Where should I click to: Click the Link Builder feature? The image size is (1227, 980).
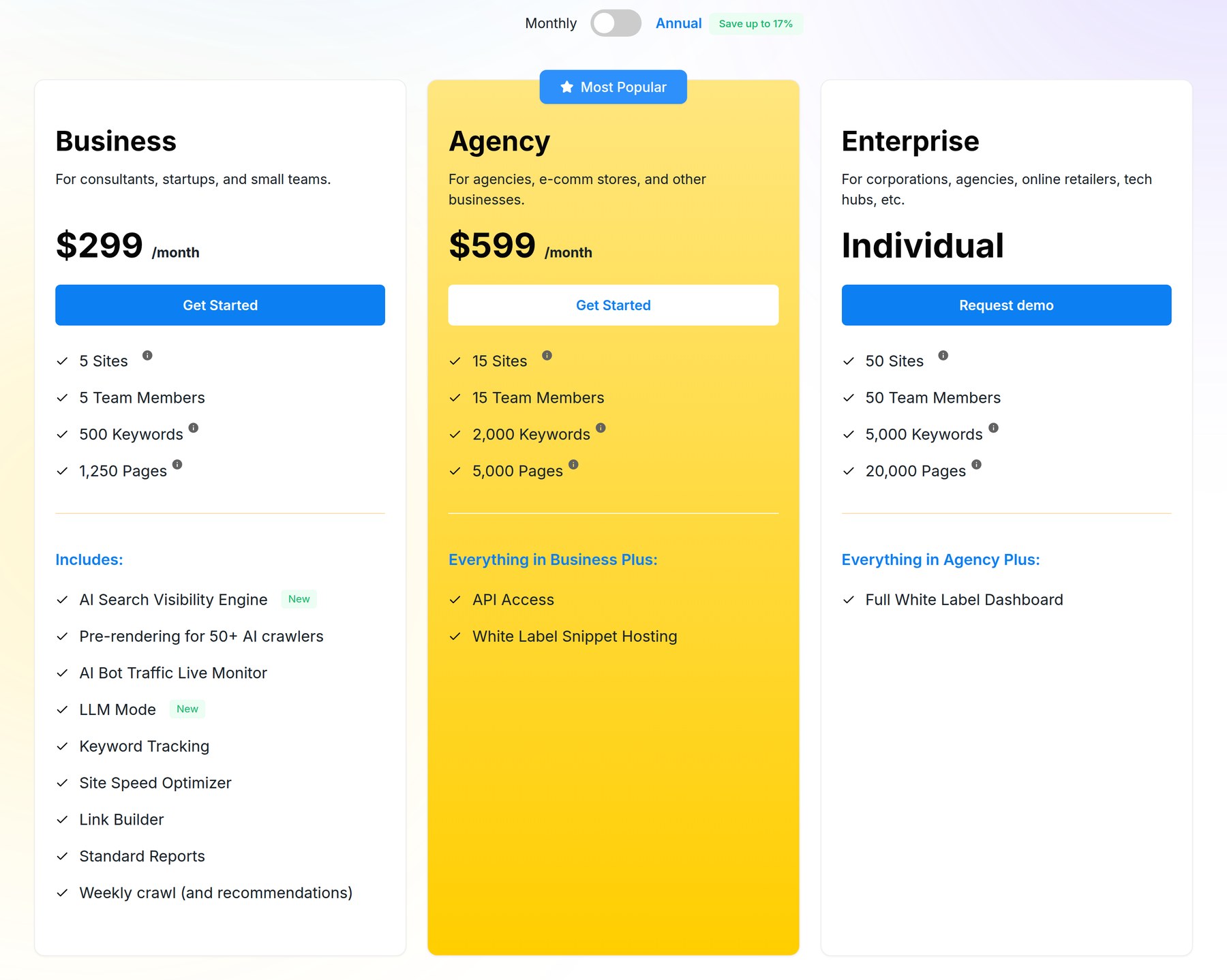point(121,820)
